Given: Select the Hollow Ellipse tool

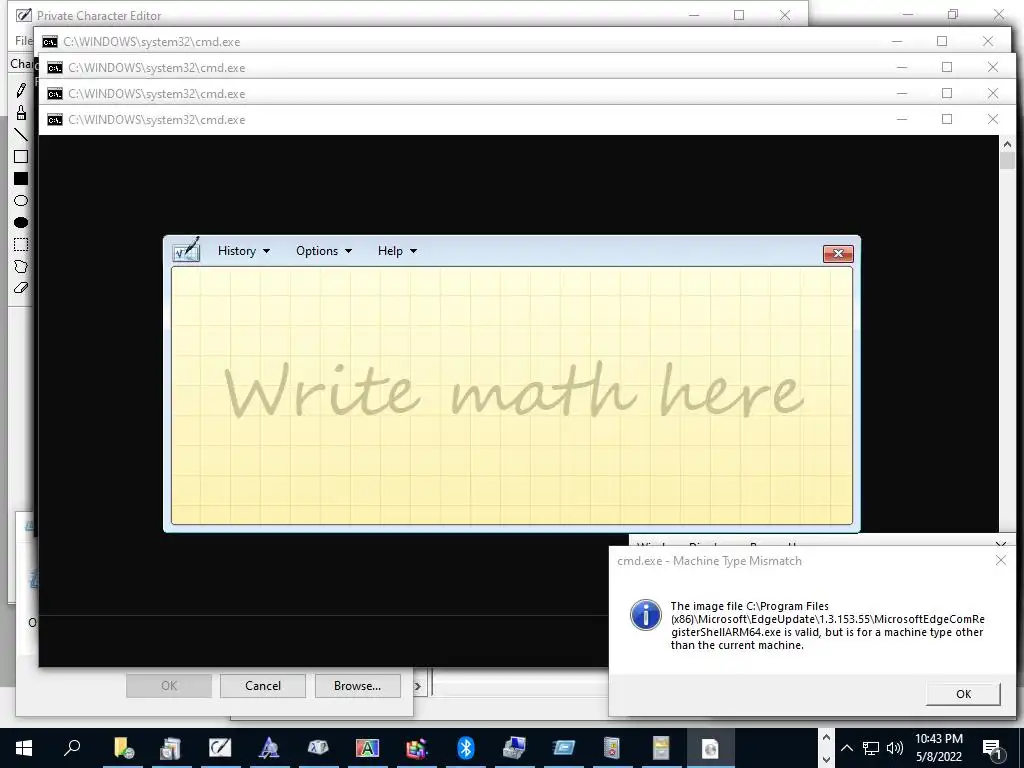Looking at the screenshot, I should click(x=21, y=200).
